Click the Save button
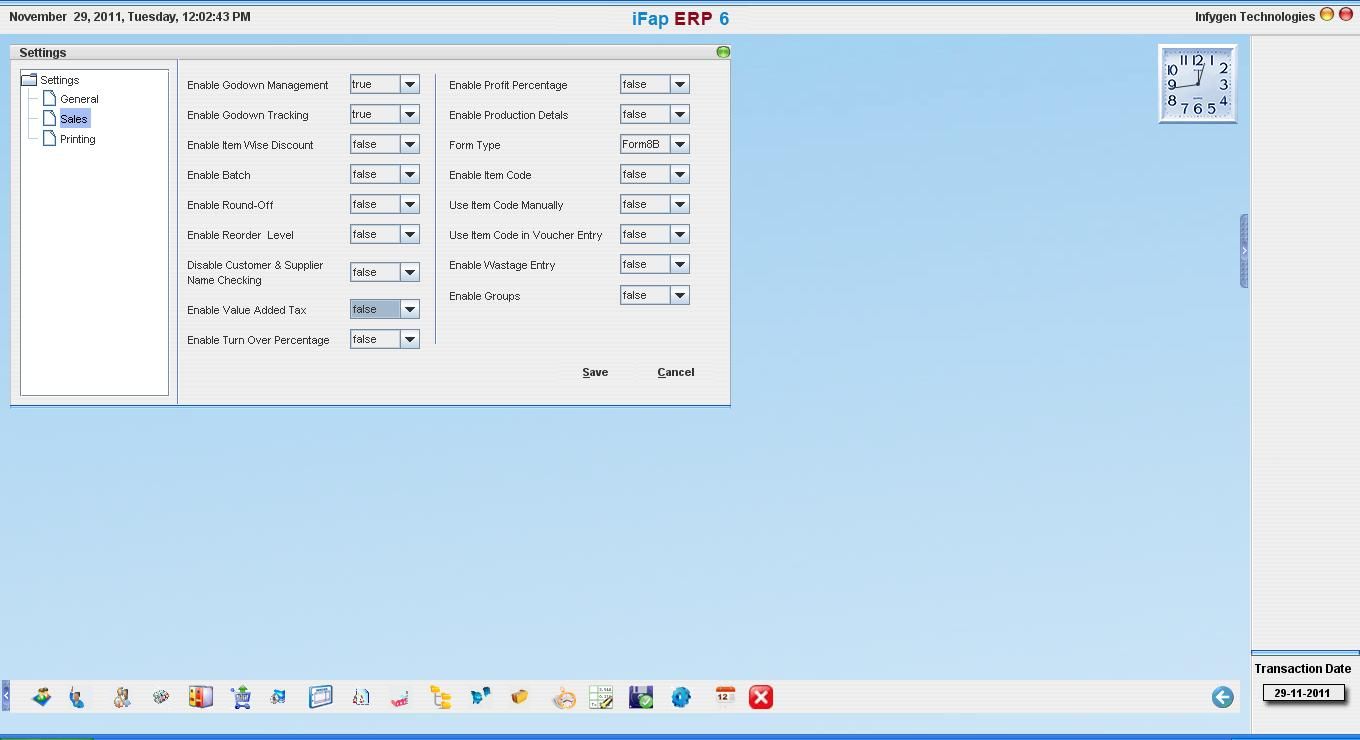Screen dimensions: 1360x740 point(595,372)
